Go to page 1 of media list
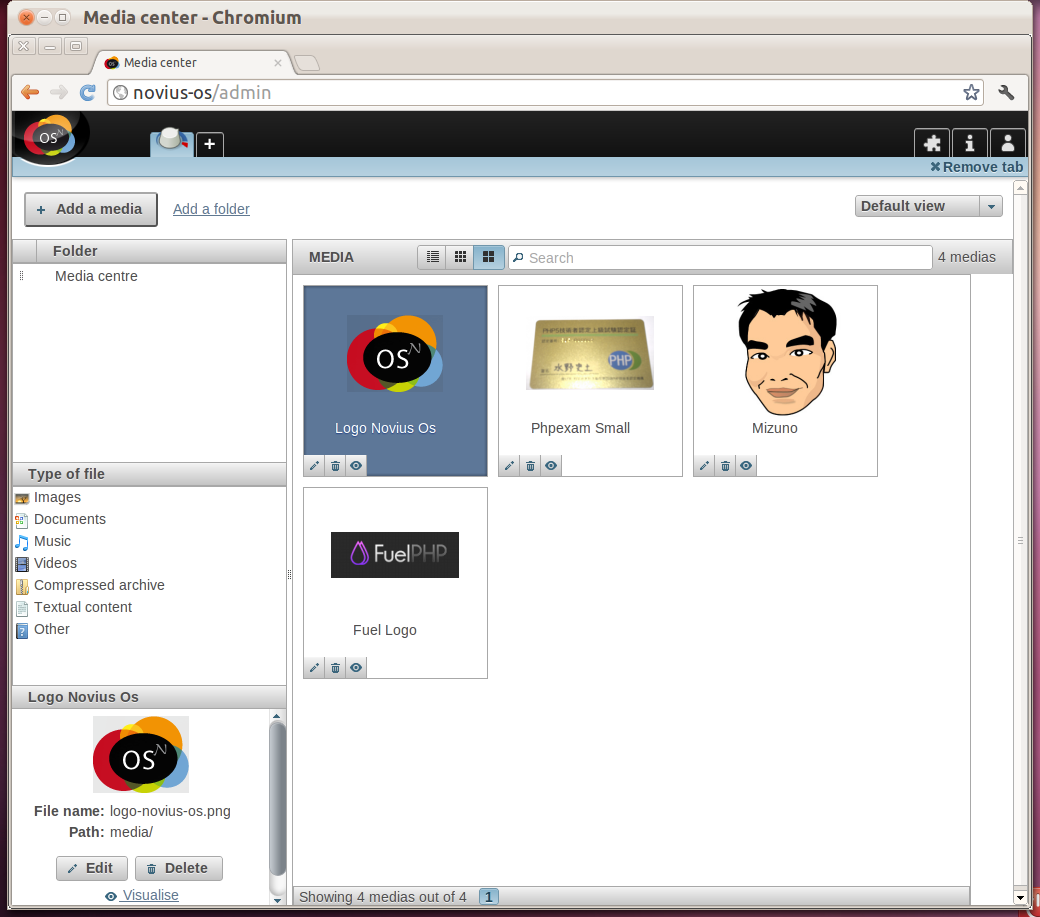This screenshot has height=917, width=1040. 489,897
